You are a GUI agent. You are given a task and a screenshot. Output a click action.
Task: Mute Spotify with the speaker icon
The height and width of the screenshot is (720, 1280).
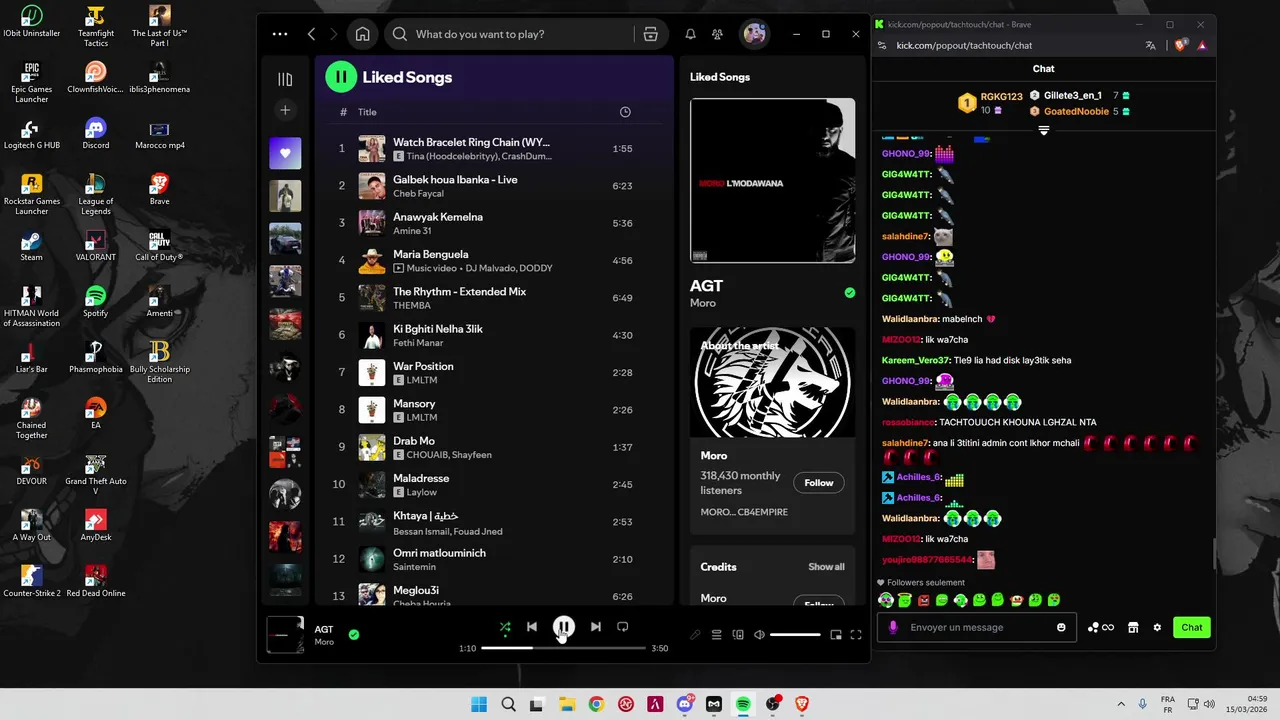pyautogui.click(x=759, y=635)
